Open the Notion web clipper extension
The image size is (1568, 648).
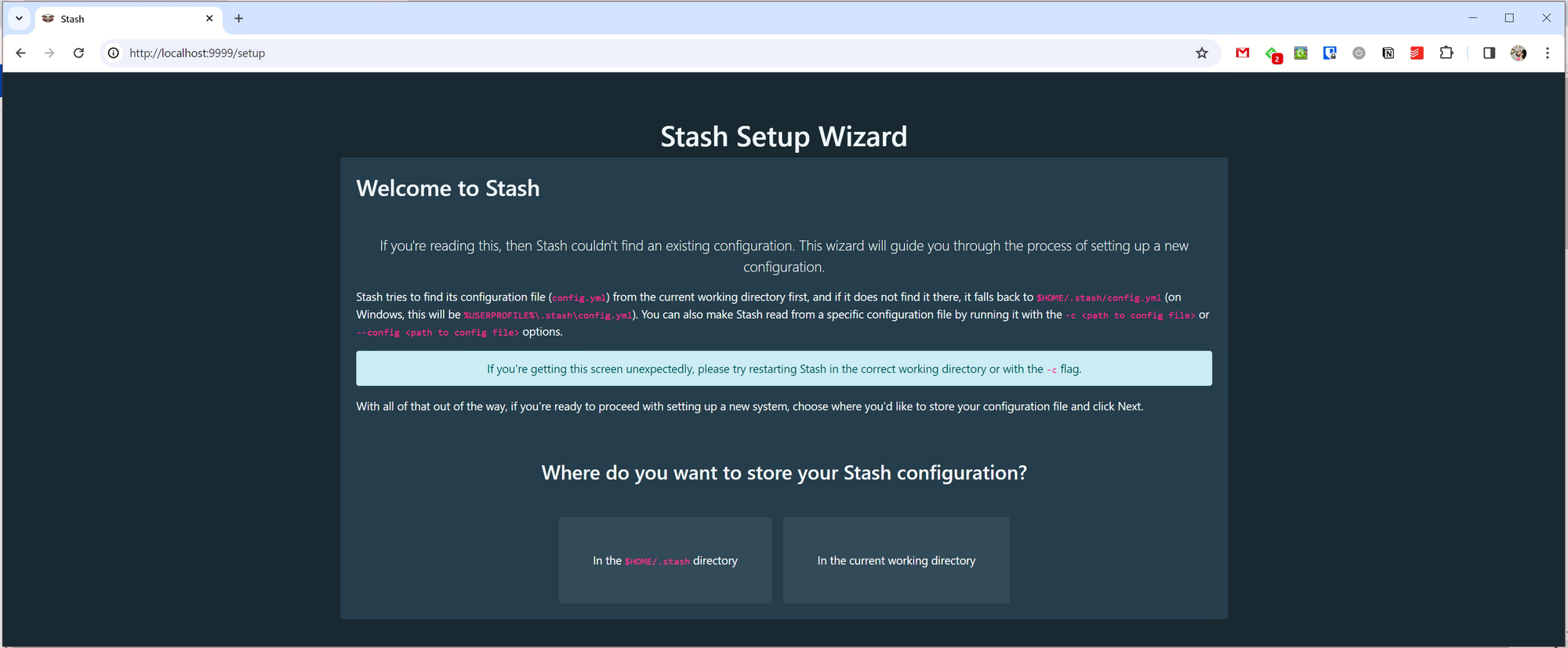[x=1388, y=53]
